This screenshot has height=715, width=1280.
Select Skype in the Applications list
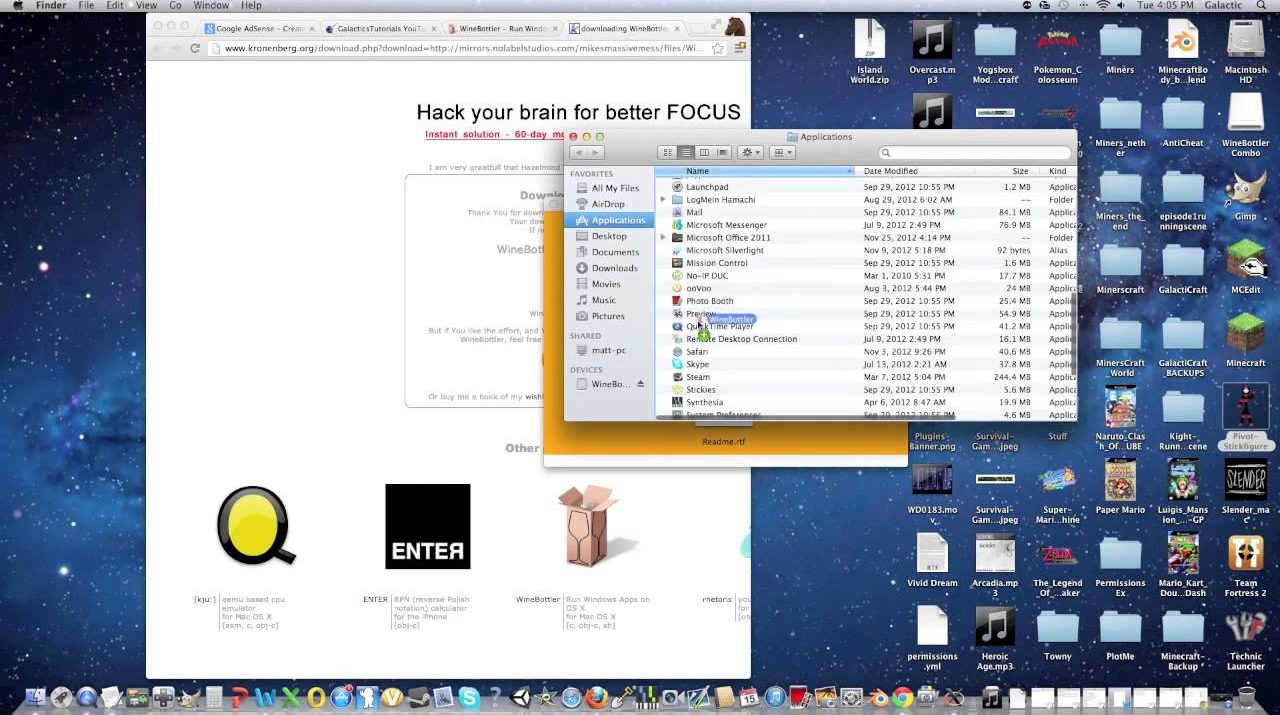(x=697, y=364)
